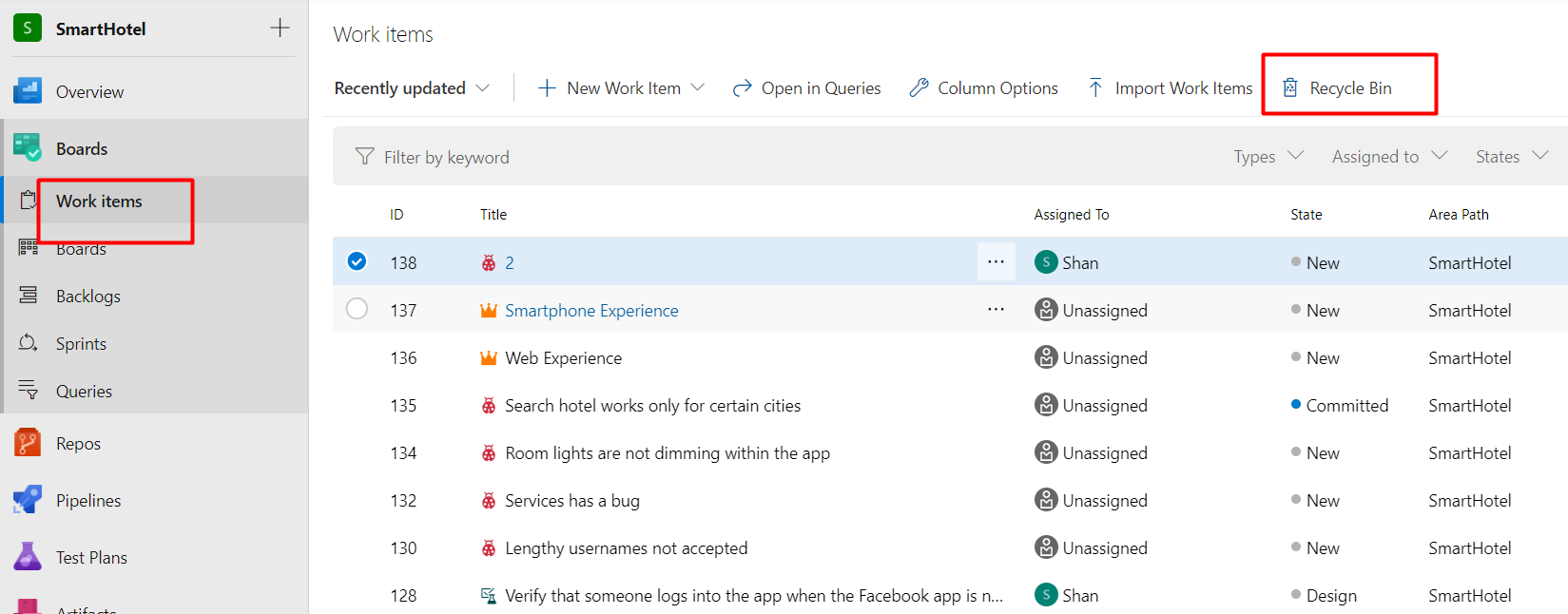Click the Design state of item 128
The height and width of the screenshot is (614, 1568).
click(1324, 596)
